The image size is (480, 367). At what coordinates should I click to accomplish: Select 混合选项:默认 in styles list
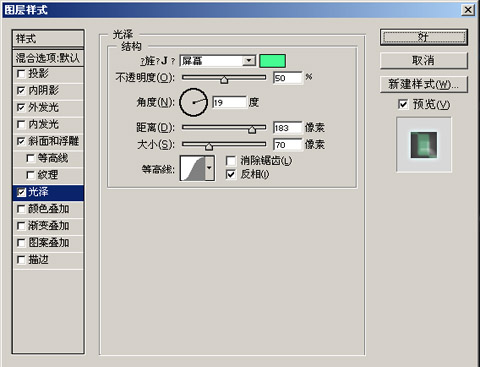pos(48,58)
